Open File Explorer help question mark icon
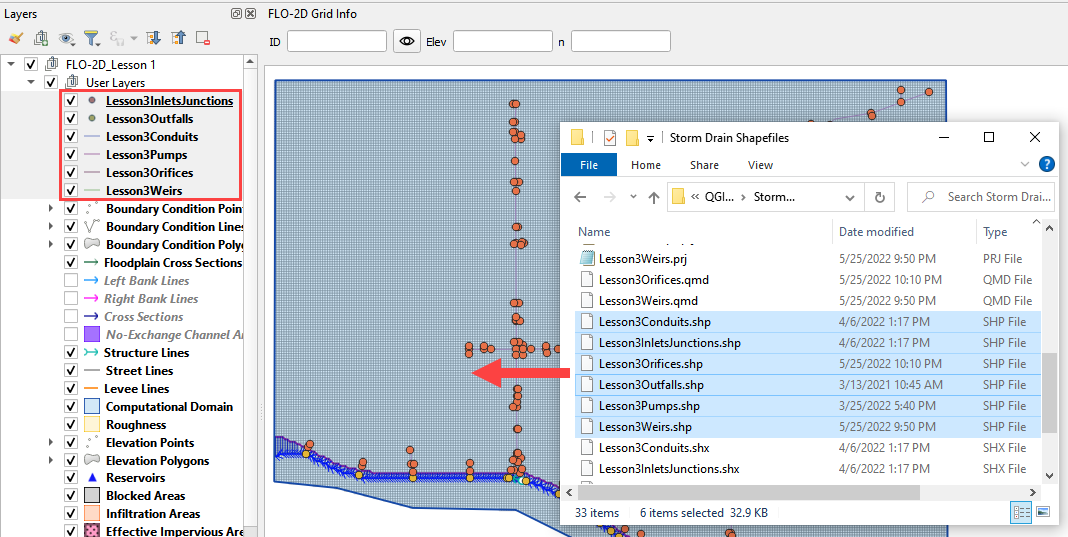 (1047, 165)
